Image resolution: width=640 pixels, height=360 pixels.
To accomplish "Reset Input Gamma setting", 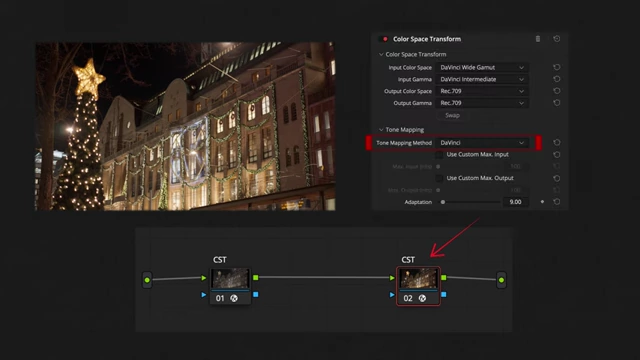I will [x=556, y=79].
